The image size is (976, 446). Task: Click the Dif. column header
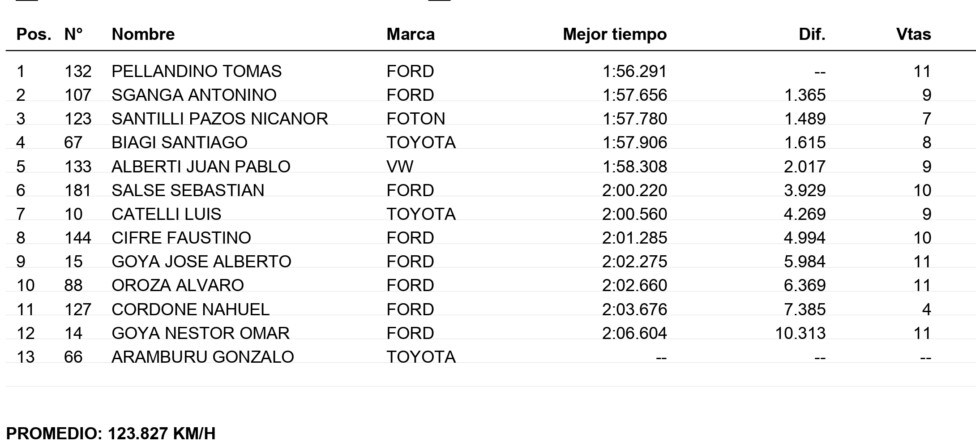point(812,34)
